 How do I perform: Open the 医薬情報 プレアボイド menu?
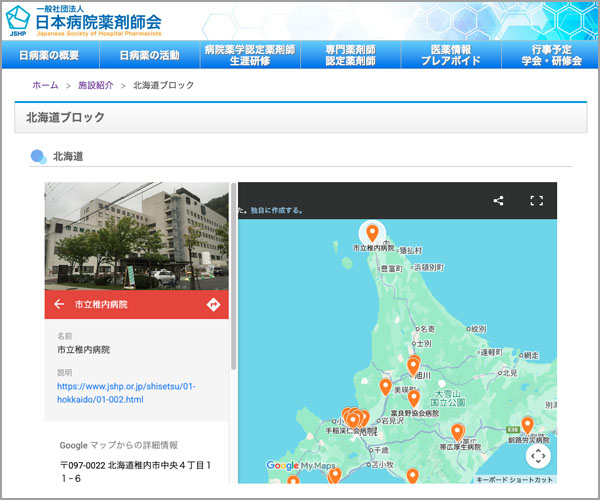449,55
